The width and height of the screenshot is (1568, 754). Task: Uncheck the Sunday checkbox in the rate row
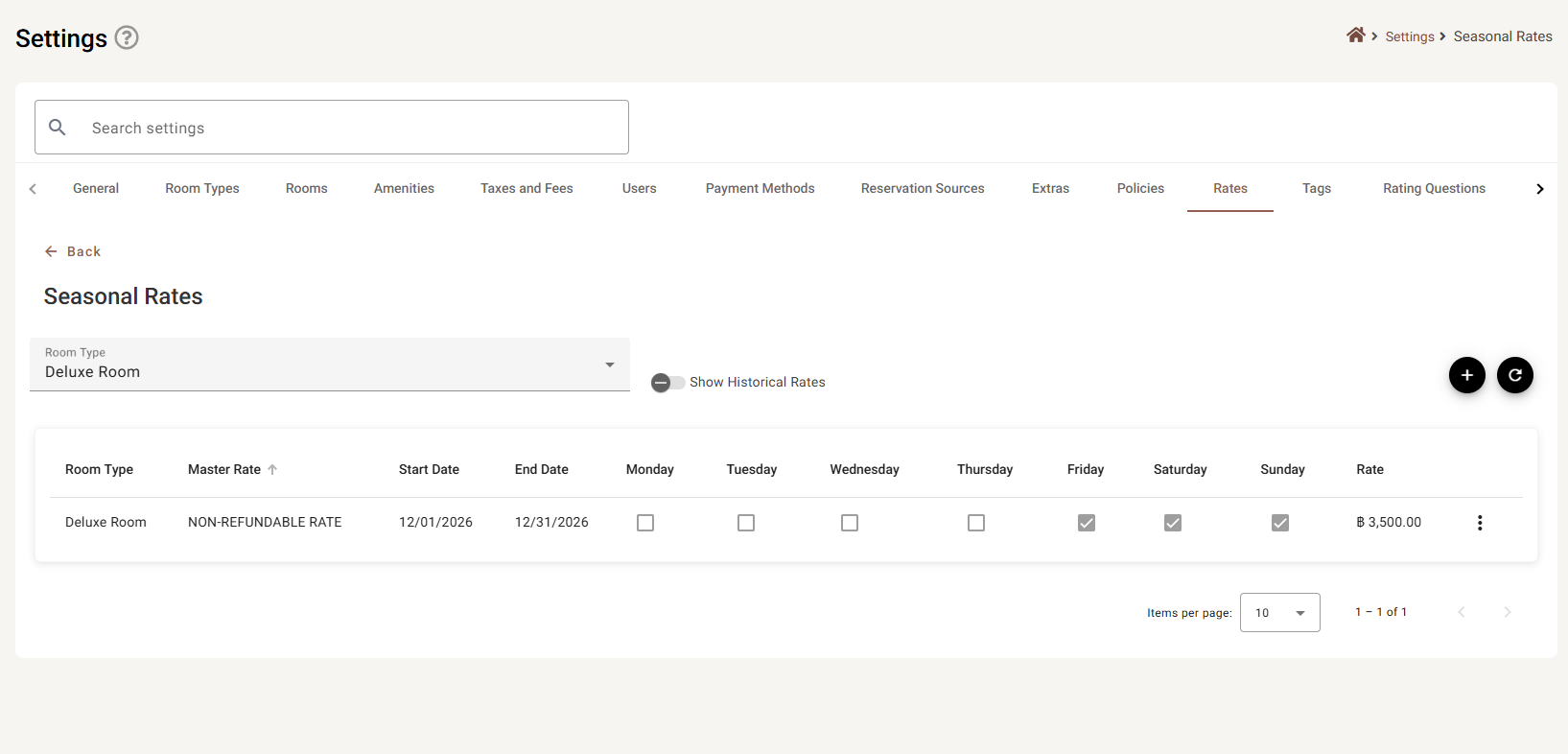coord(1280,523)
